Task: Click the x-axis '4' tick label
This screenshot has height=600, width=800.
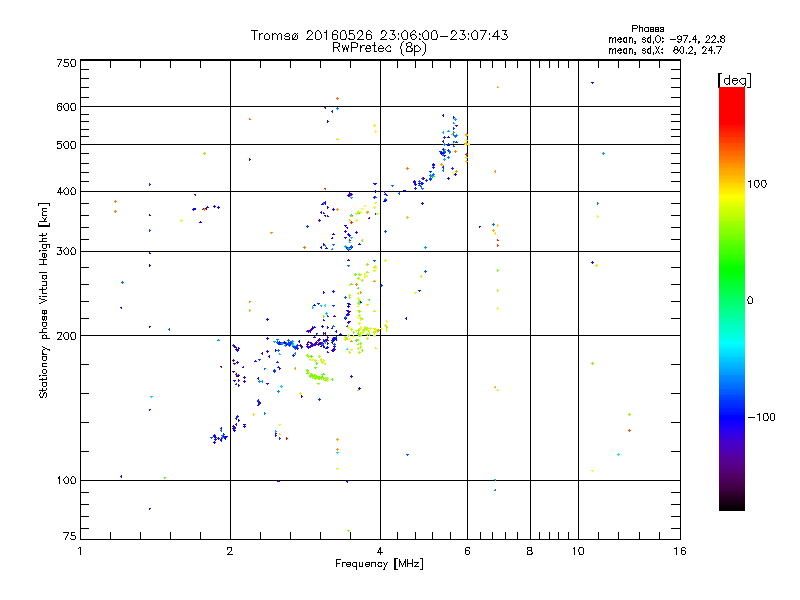Action: click(380, 551)
